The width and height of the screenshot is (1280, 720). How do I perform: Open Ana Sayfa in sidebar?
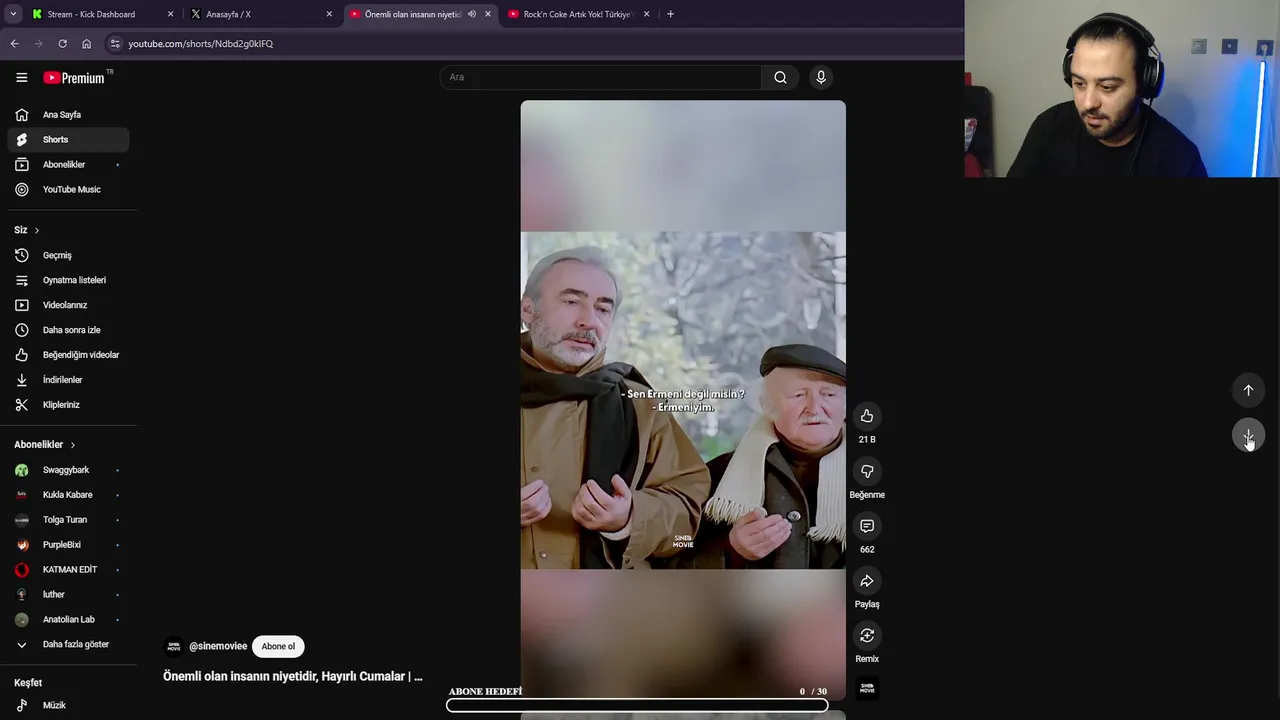(x=68, y=115)
